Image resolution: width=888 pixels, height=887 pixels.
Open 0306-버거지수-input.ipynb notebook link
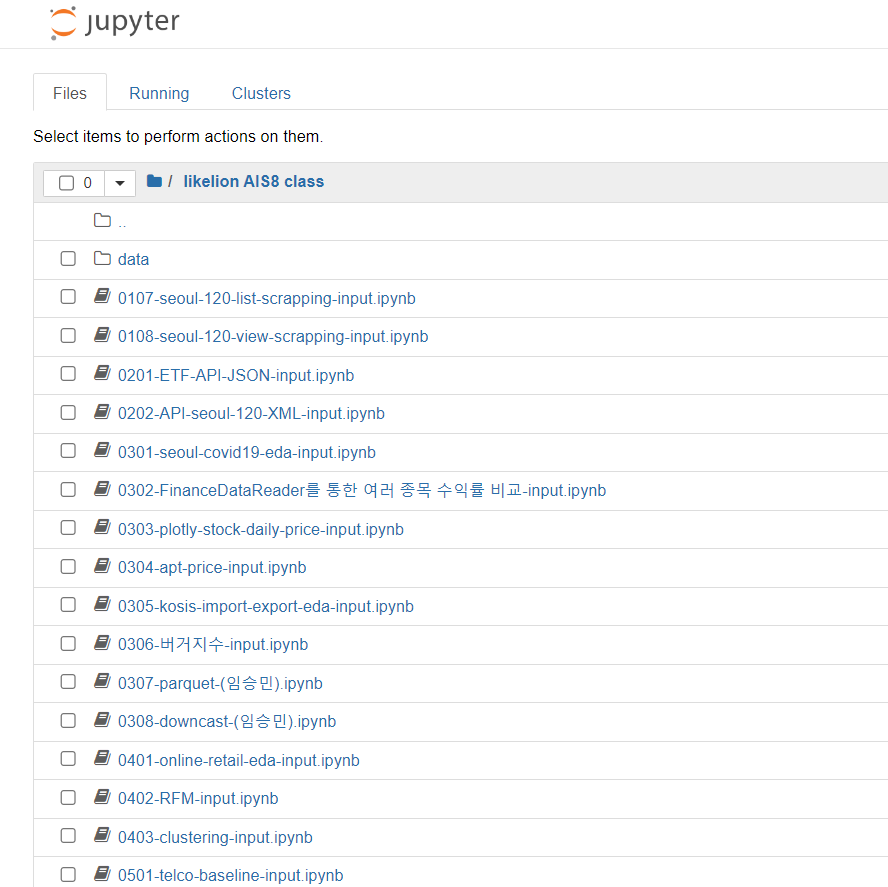[213, 645]
